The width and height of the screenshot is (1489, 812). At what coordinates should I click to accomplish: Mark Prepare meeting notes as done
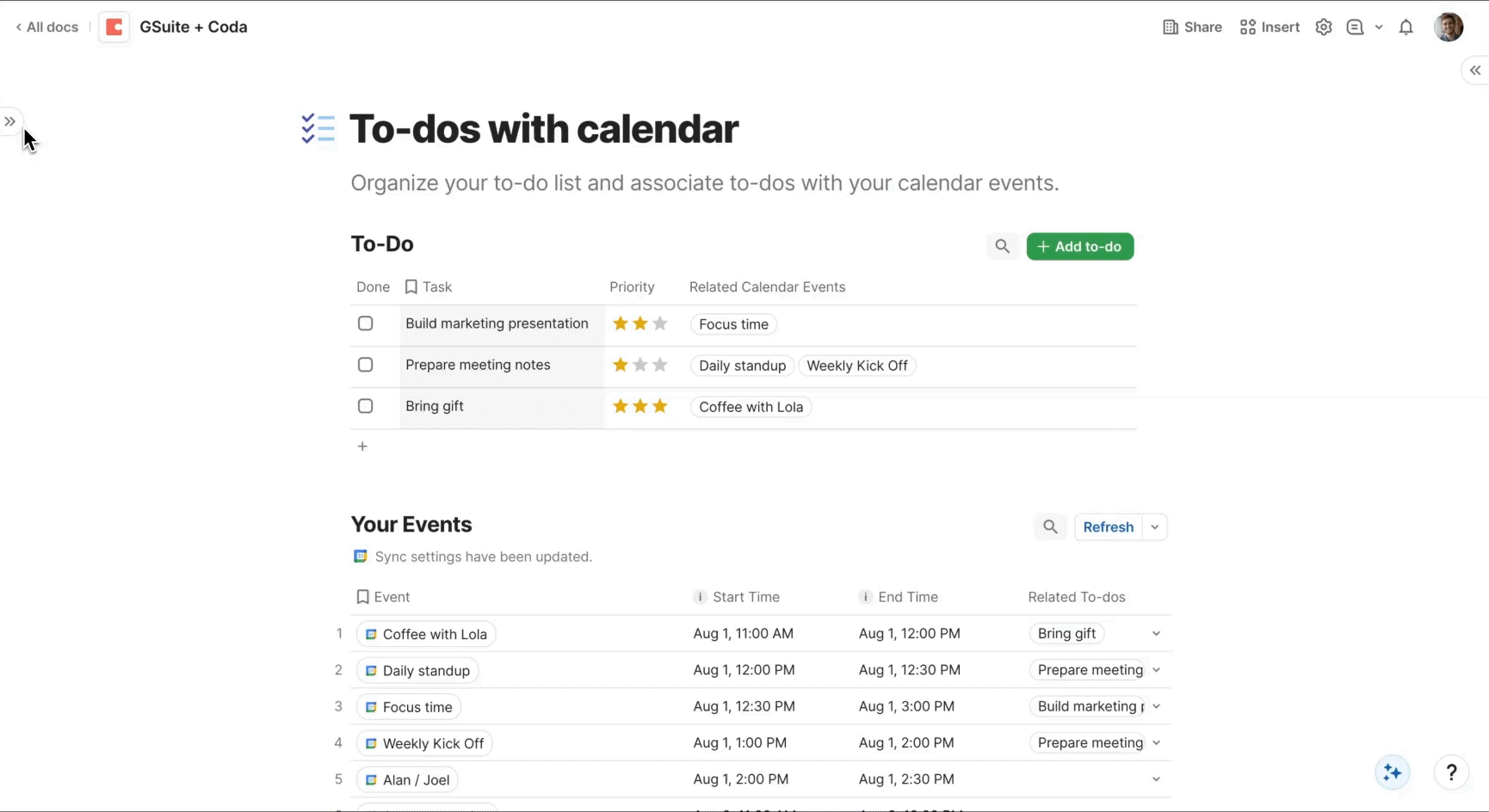[366, 365]
